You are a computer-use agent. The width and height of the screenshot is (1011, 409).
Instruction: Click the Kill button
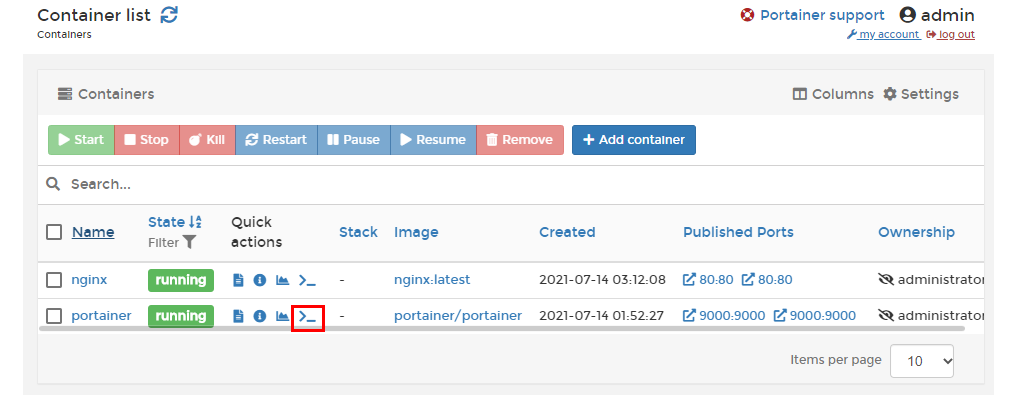[207, 140]
